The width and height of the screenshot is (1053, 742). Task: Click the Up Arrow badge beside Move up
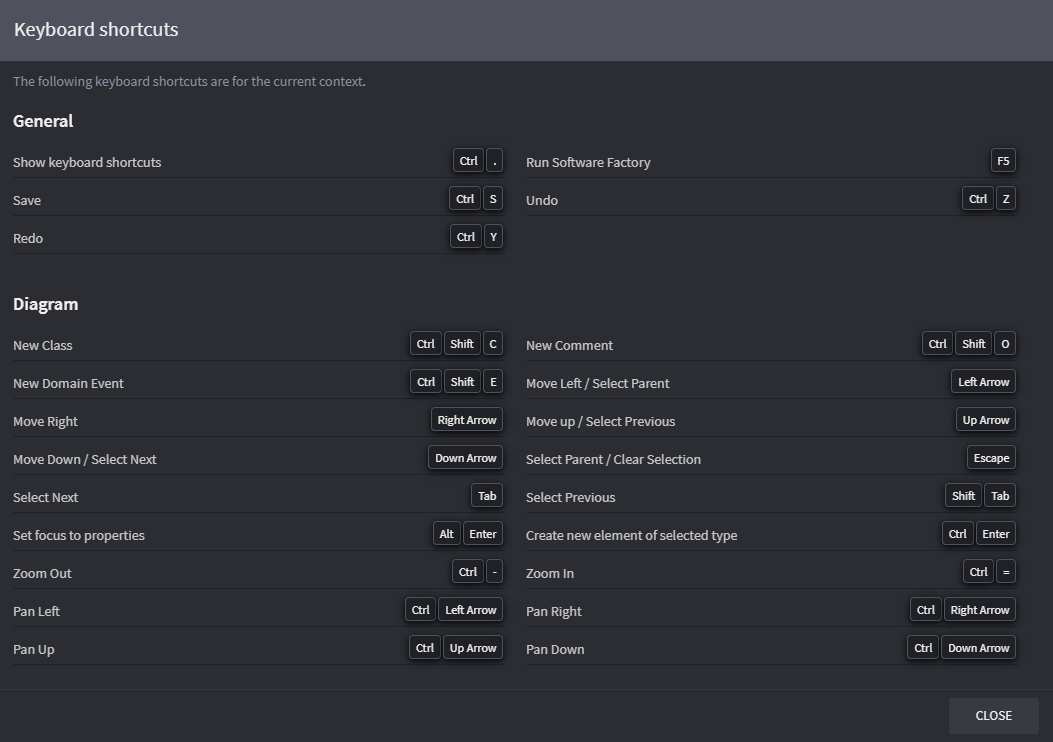click(x=986, y=420)
